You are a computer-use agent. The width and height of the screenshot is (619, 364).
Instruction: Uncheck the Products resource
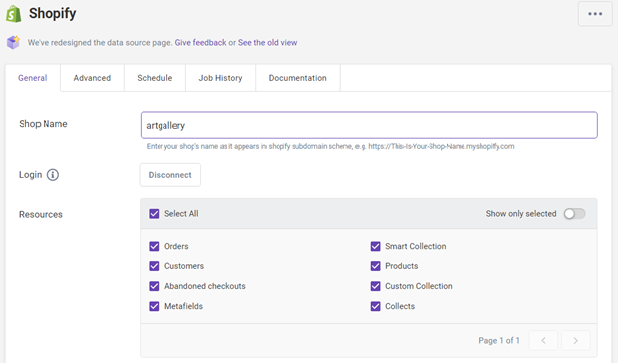[375, 266]
